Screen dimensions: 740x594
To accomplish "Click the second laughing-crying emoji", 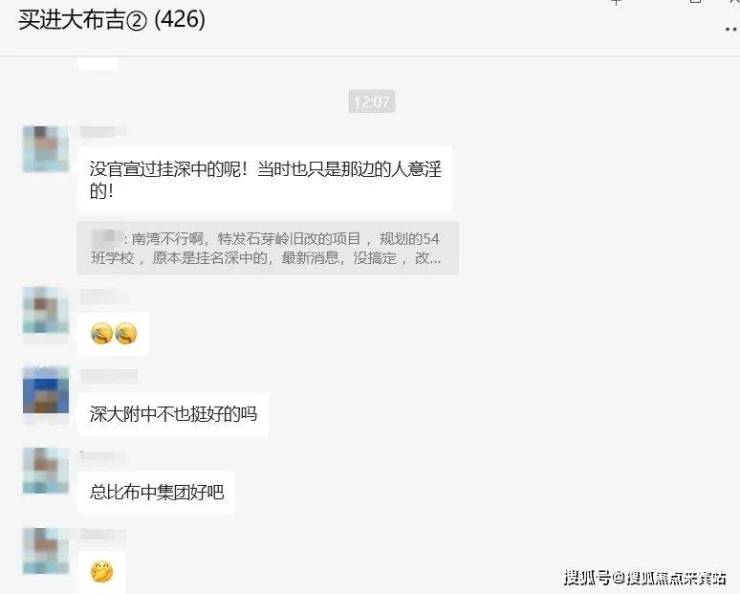I will pos(126,334).
